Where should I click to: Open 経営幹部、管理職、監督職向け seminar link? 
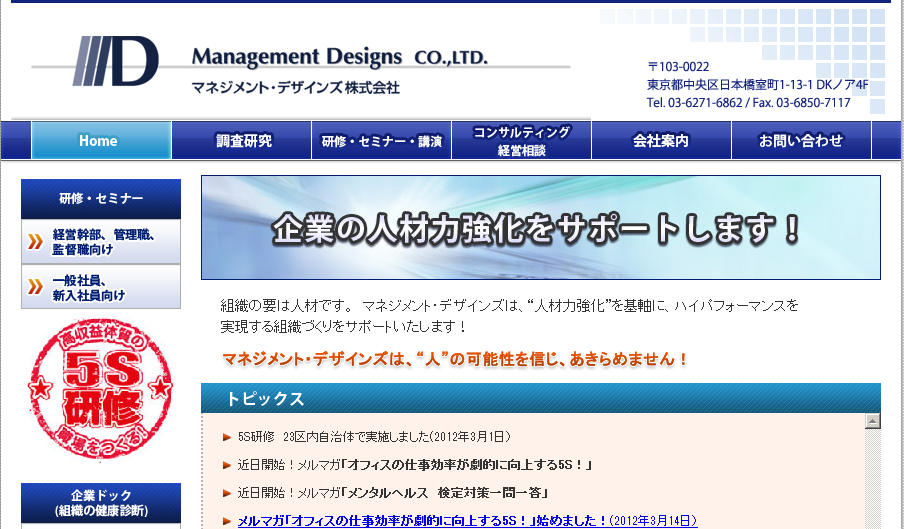point(101,241)
